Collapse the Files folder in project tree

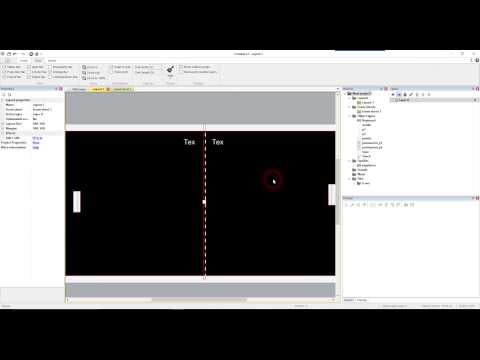[x=349, y=179]
